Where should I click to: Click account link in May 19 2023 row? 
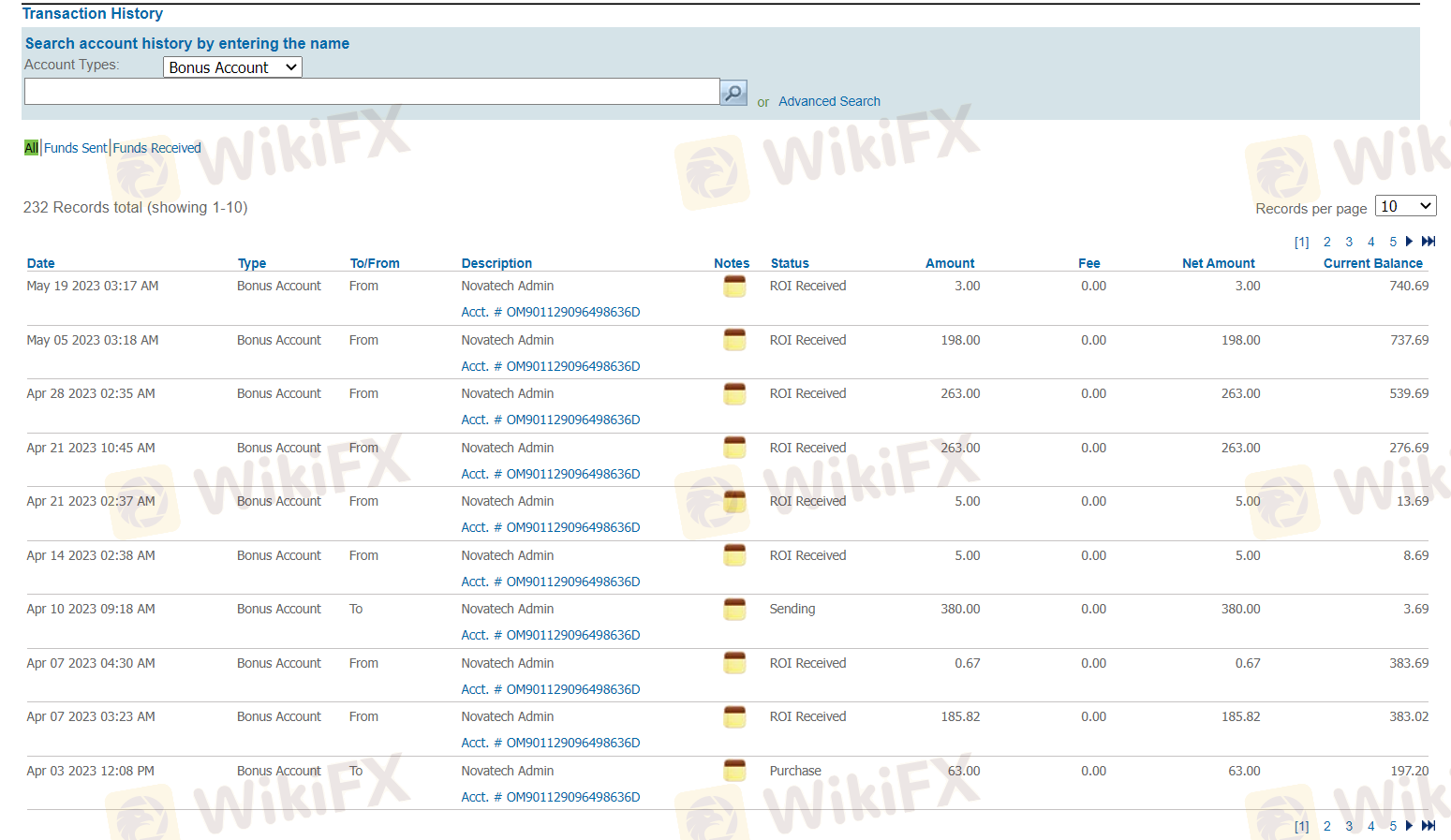(550, 312)
